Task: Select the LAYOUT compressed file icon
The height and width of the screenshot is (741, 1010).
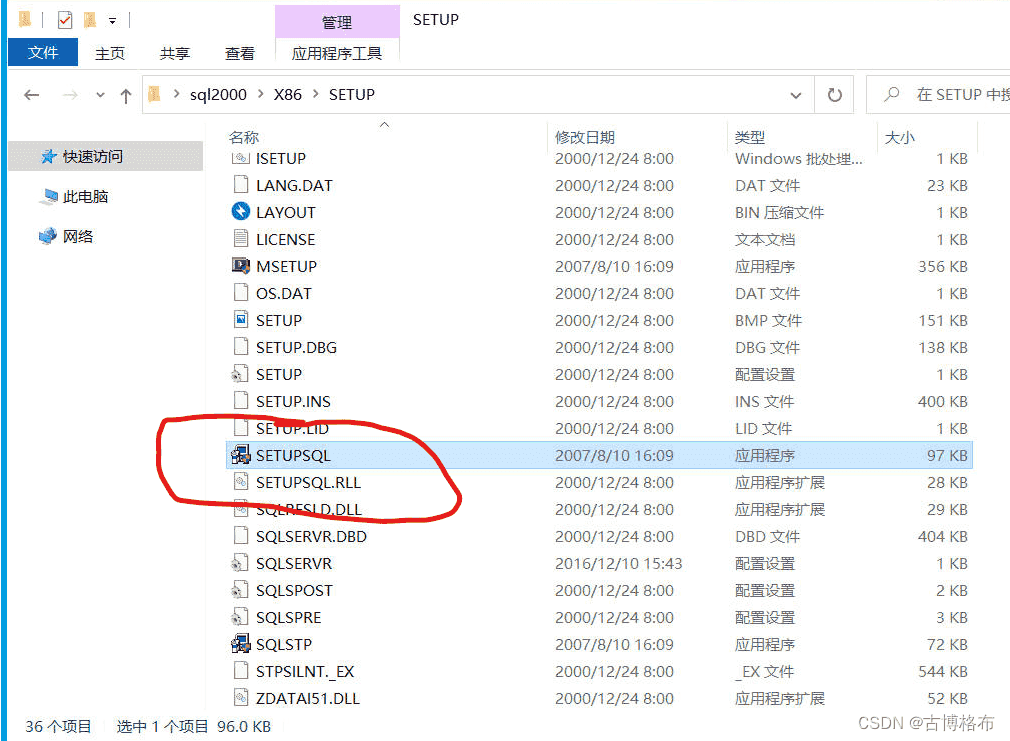Action: pyautogui.click(x=240, y=213)
